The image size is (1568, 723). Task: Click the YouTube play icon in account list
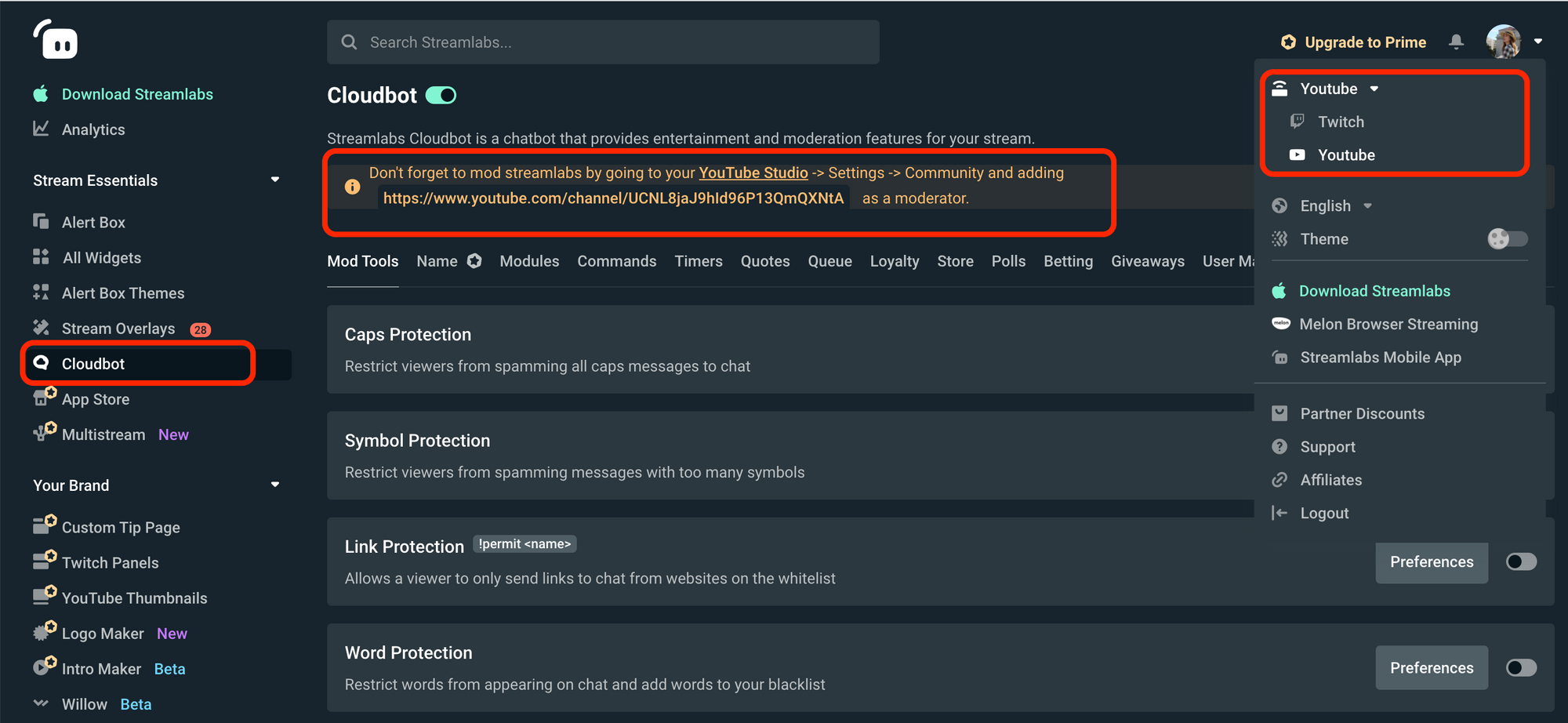(x=1298, y=154)
